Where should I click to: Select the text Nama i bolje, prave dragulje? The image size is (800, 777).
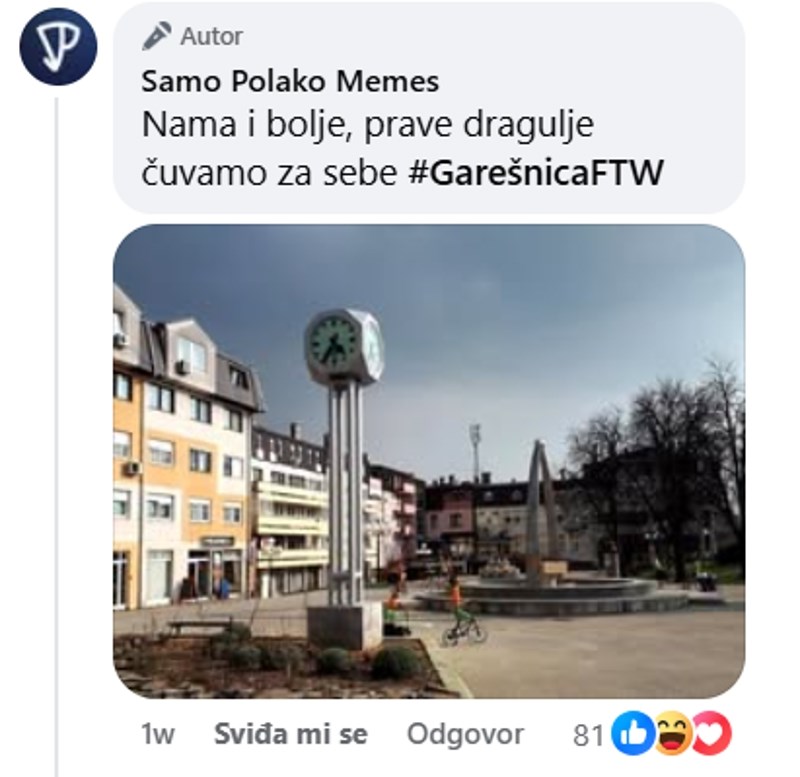(368, 125)
